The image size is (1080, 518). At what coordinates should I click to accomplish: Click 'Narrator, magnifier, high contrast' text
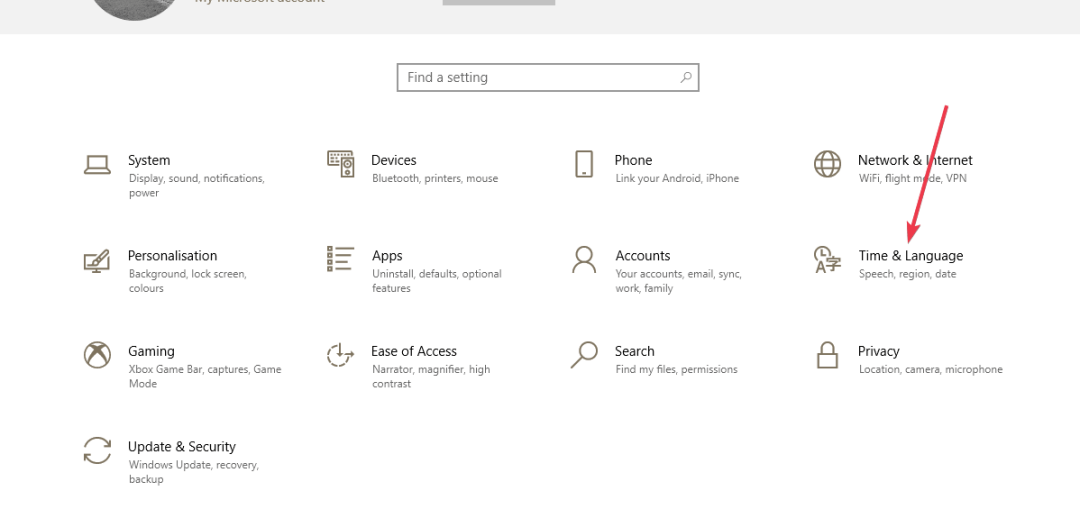(431, 377)
